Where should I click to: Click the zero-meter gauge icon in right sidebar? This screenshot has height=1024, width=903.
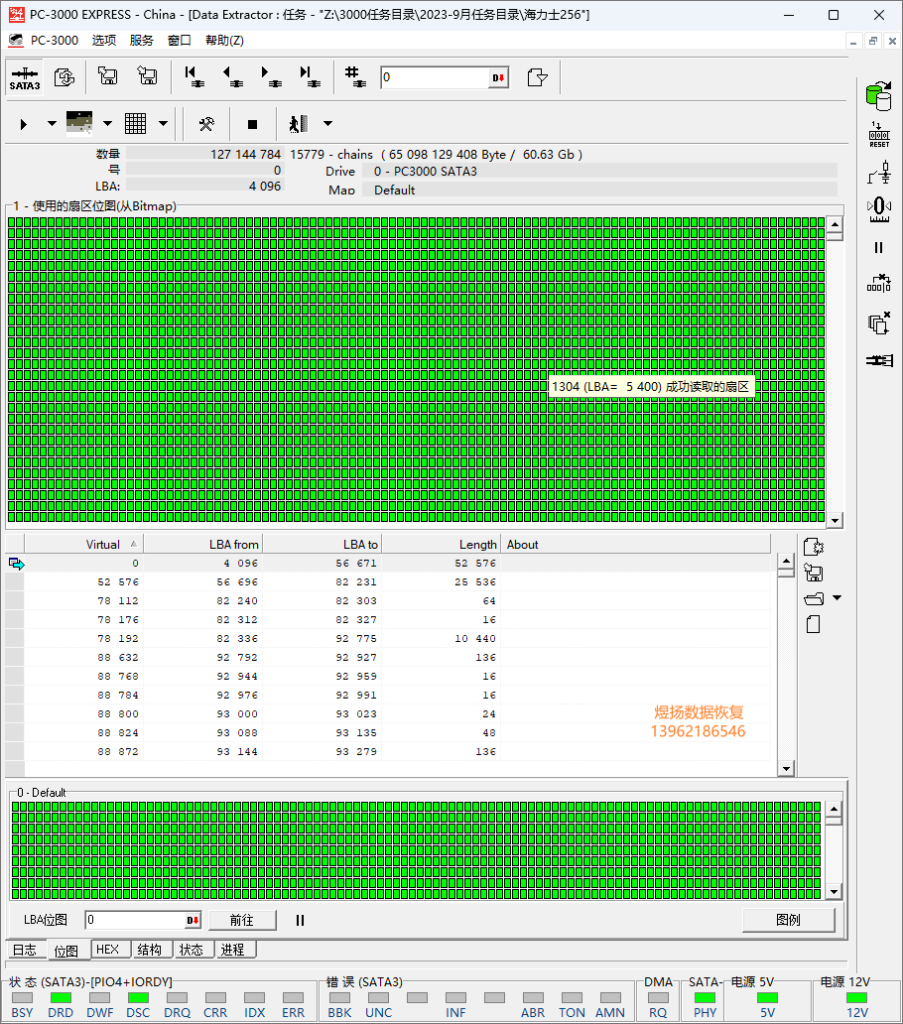[879, 210]
